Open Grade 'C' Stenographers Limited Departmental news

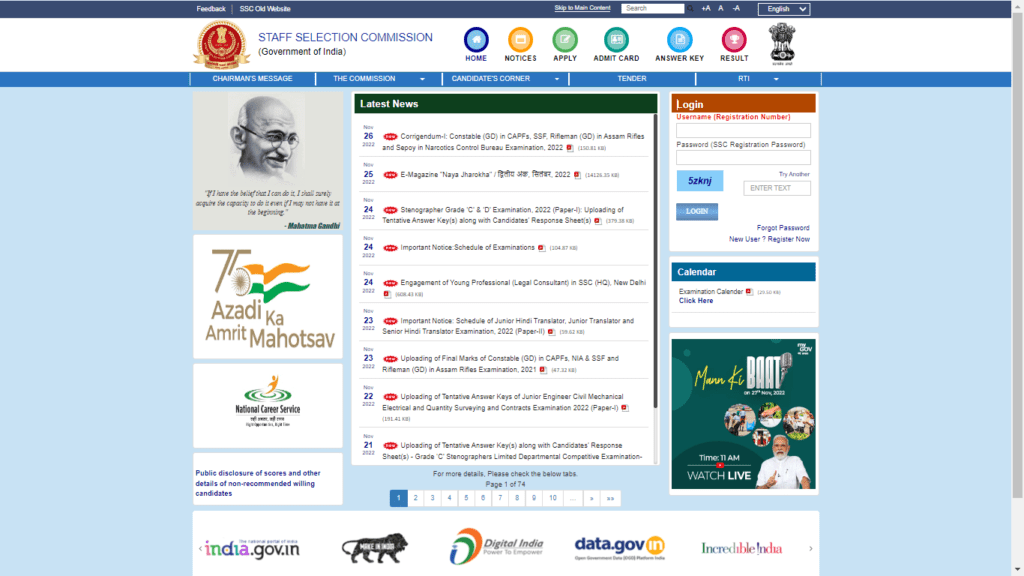click(513, 451)
